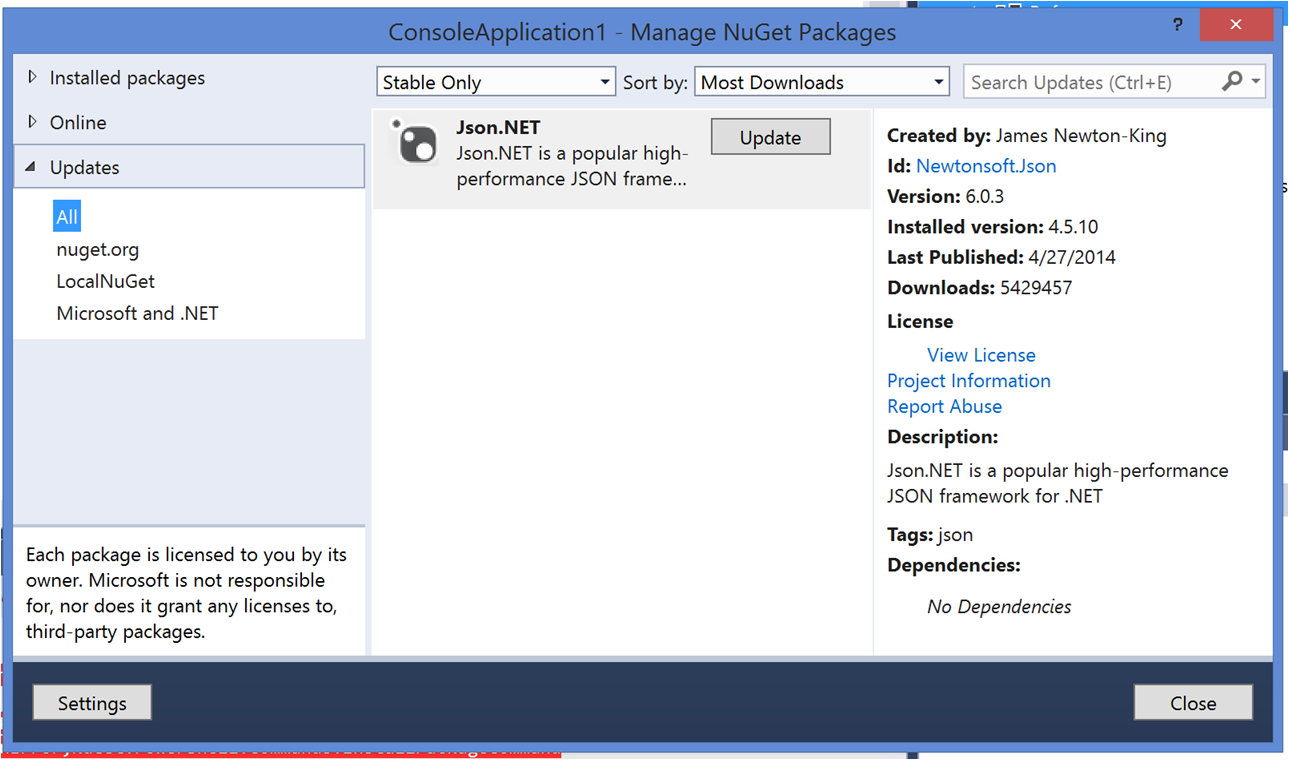
Task: Click Update for Json.NET
Action: click(770, 138)
